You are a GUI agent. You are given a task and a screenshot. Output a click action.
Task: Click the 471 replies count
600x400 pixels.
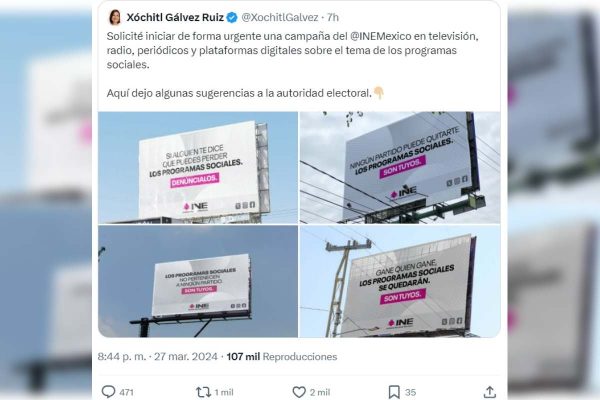click(126, 392)
